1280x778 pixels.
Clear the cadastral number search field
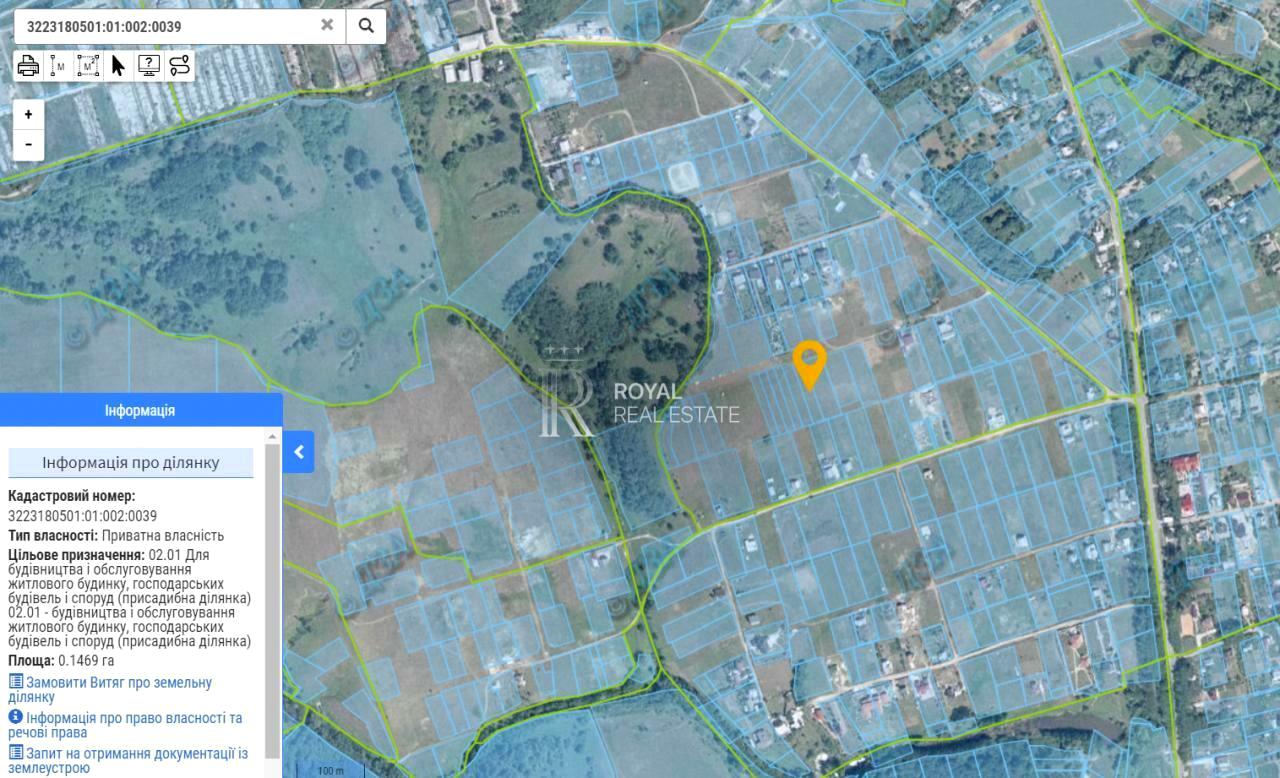click(x=327, y=26)
